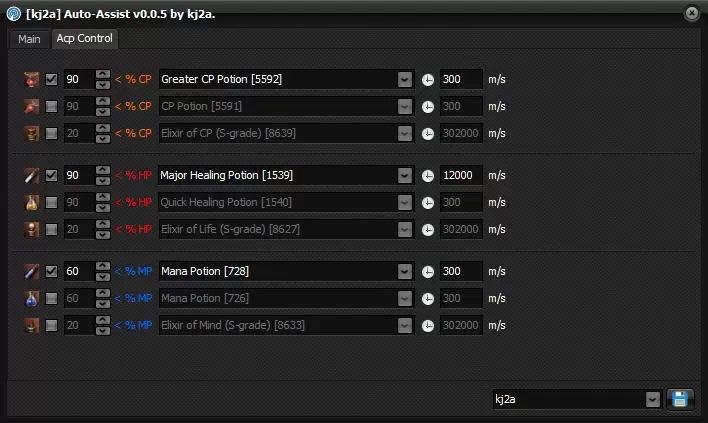
Task: Click the Greater CP Potion item icon
Action: pyautogui.click(x=31, y=79)
